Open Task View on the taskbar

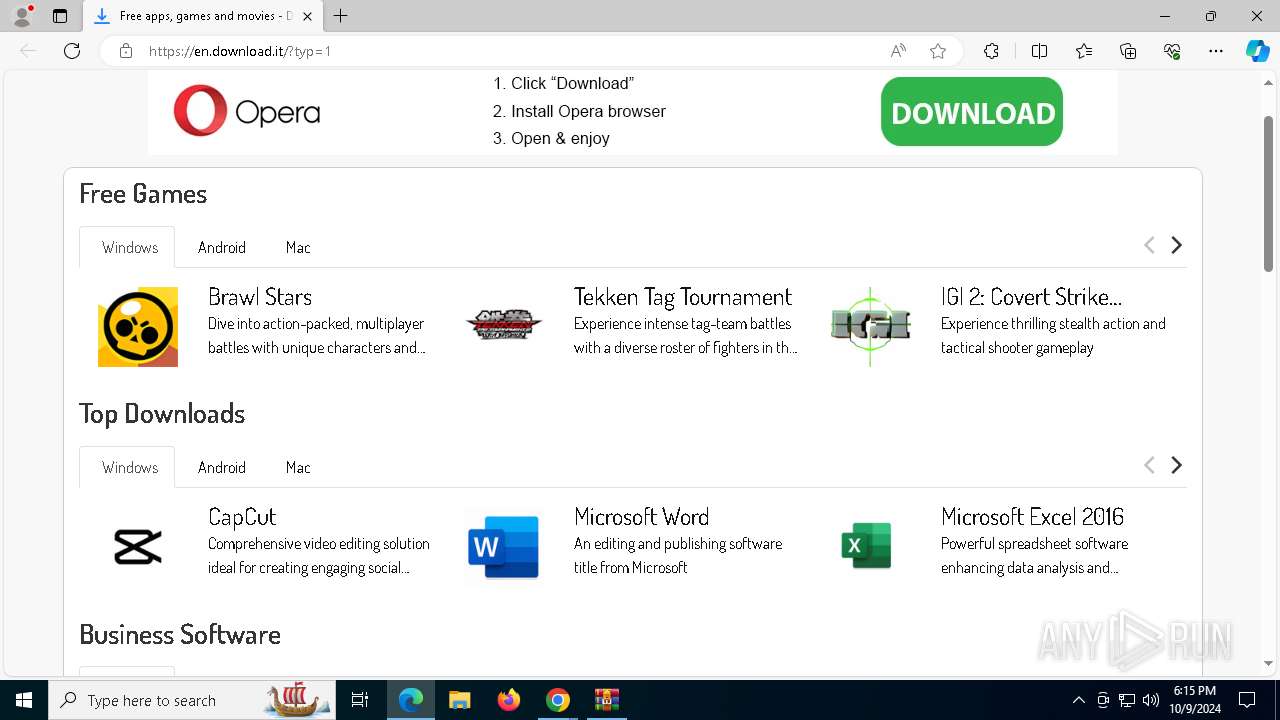coord(360,700)
